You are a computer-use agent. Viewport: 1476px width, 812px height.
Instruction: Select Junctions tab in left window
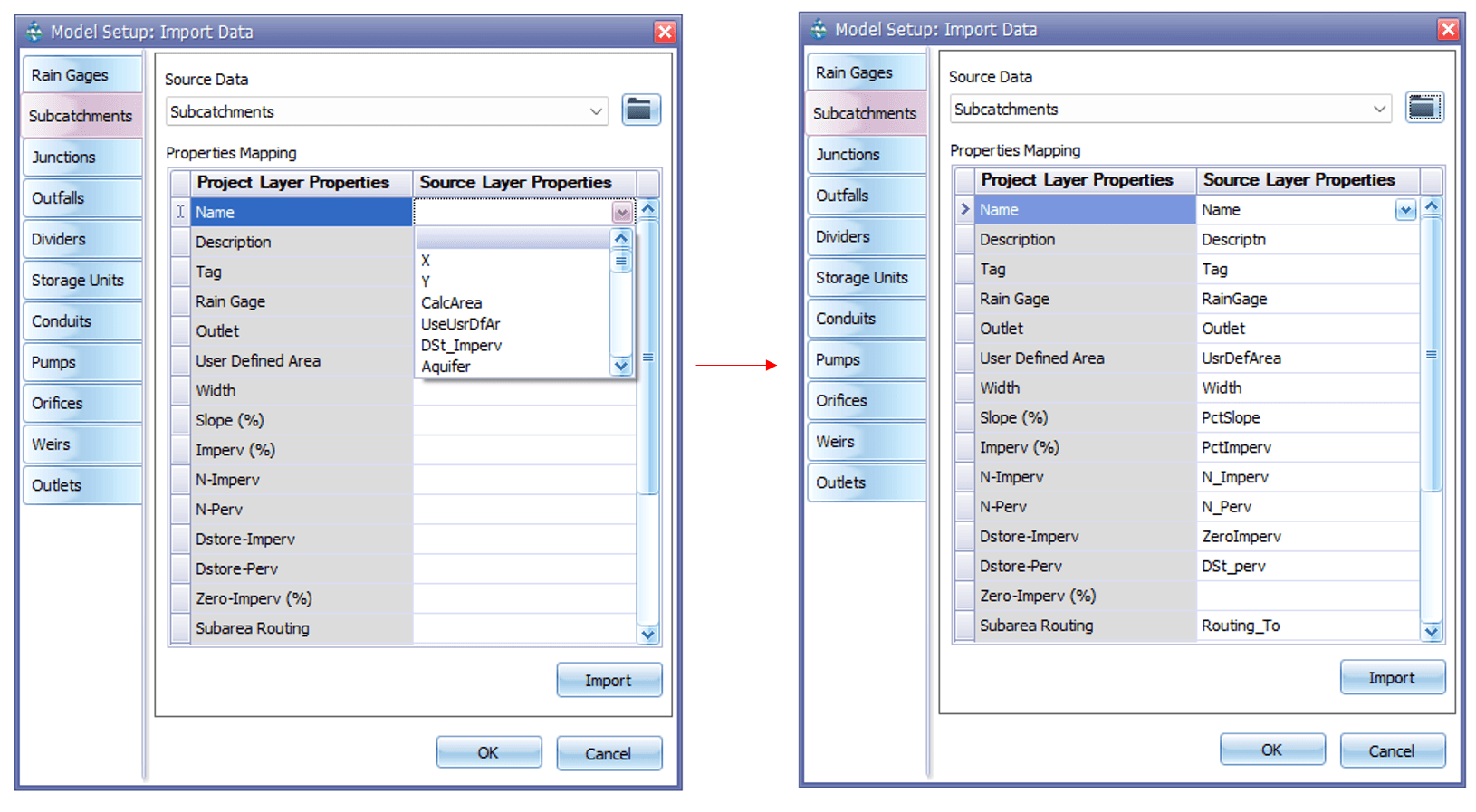[82, 157]
